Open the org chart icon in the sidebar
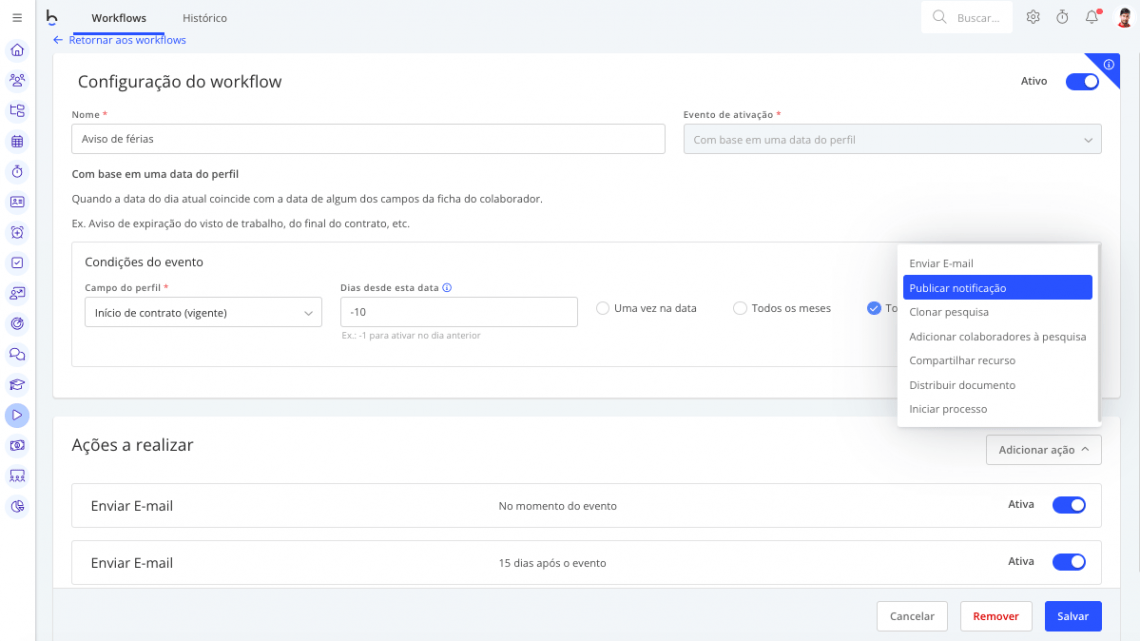The width and height of the screenshot is (1140, 641). click(16, 111)
